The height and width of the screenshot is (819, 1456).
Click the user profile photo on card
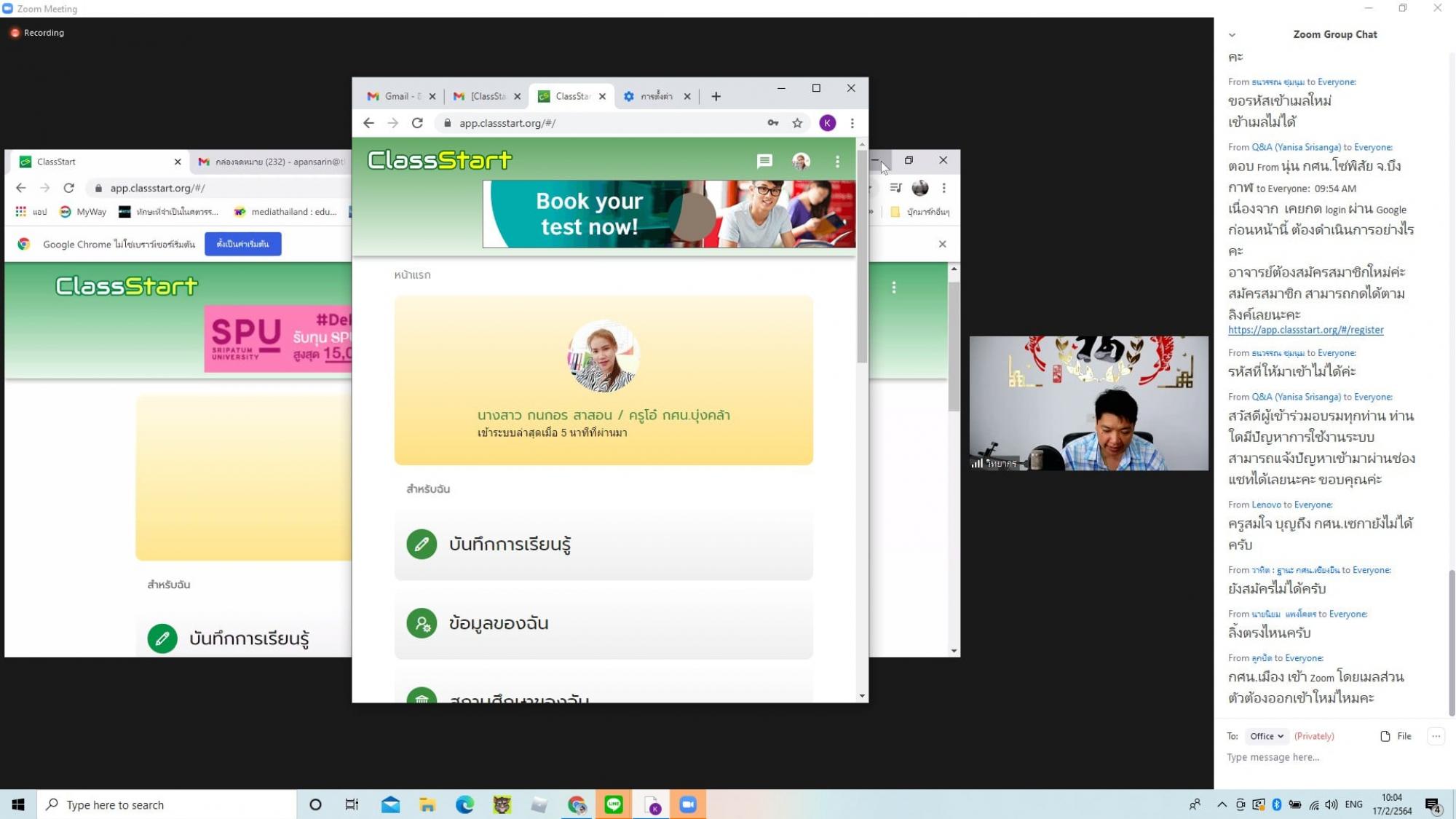tap(604, 357)
